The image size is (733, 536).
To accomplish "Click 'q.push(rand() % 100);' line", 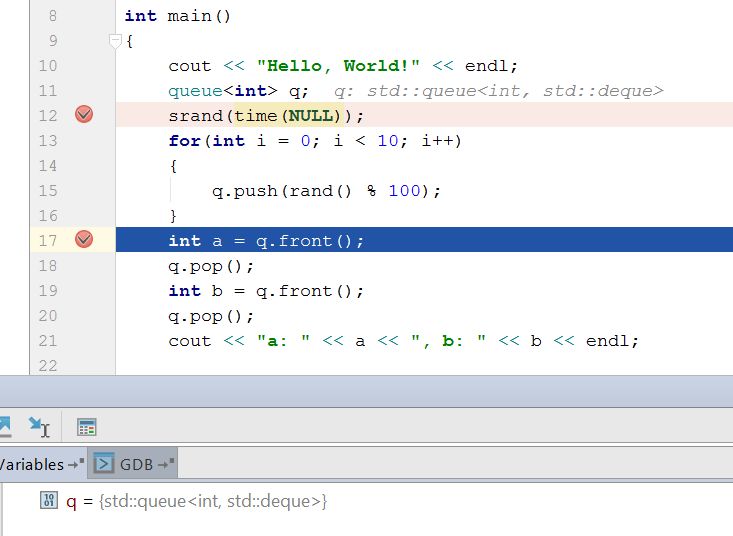I will (x=326, y=191).
